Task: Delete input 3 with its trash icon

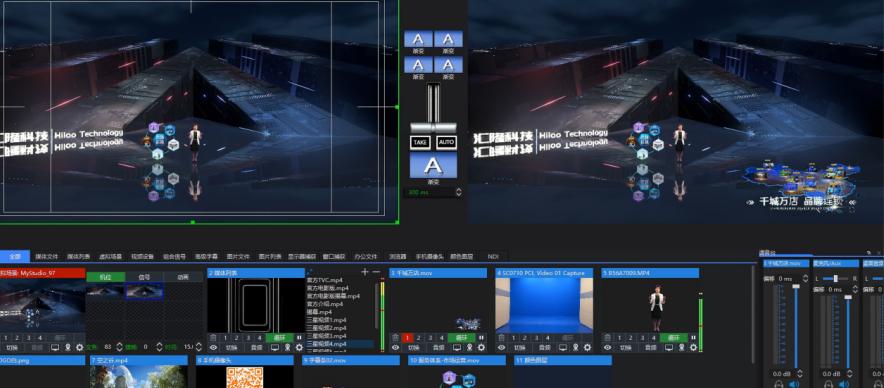Action: coord(395,337)
